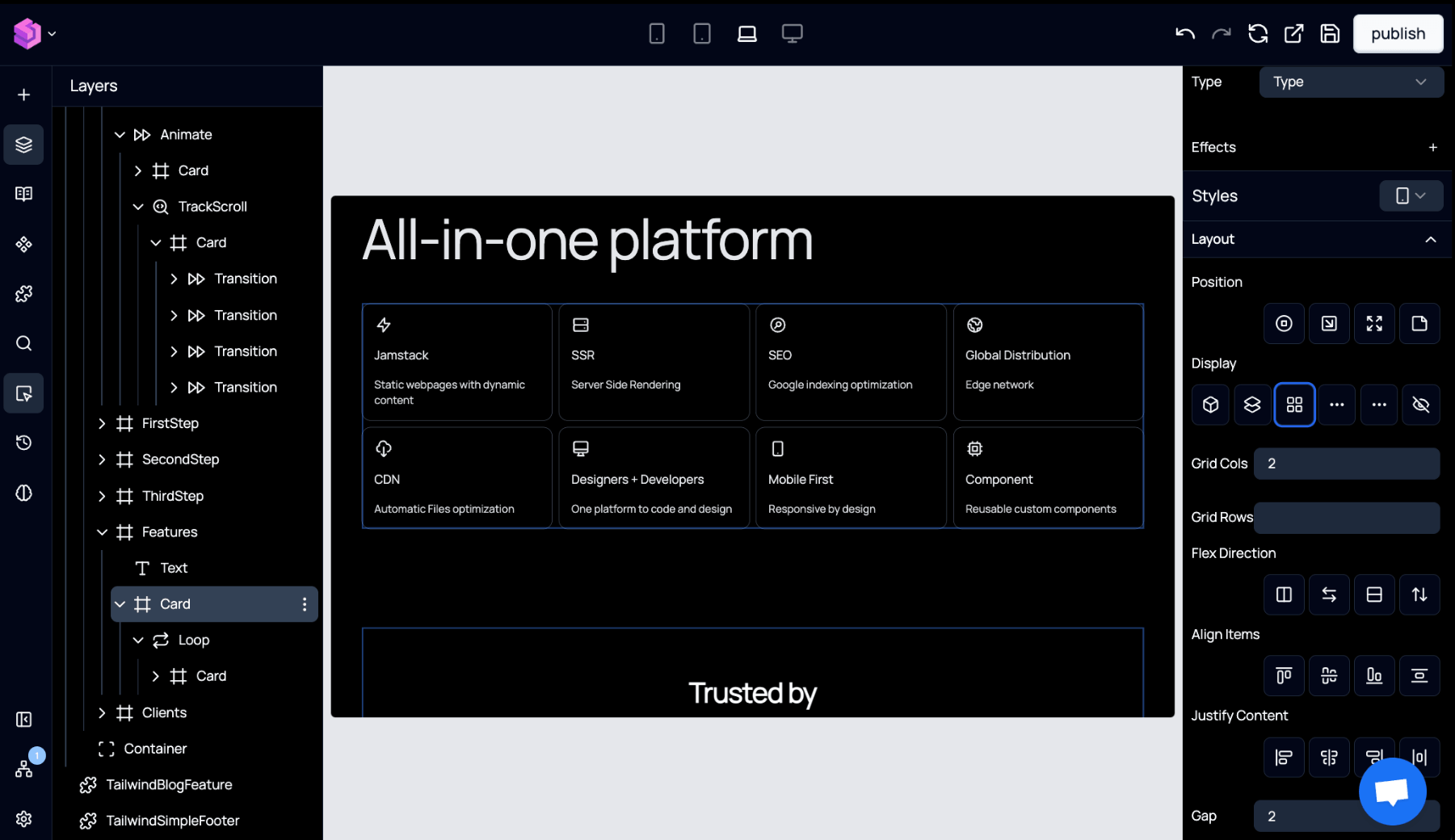Open settings gear in left sidebar

coord(23,818)
